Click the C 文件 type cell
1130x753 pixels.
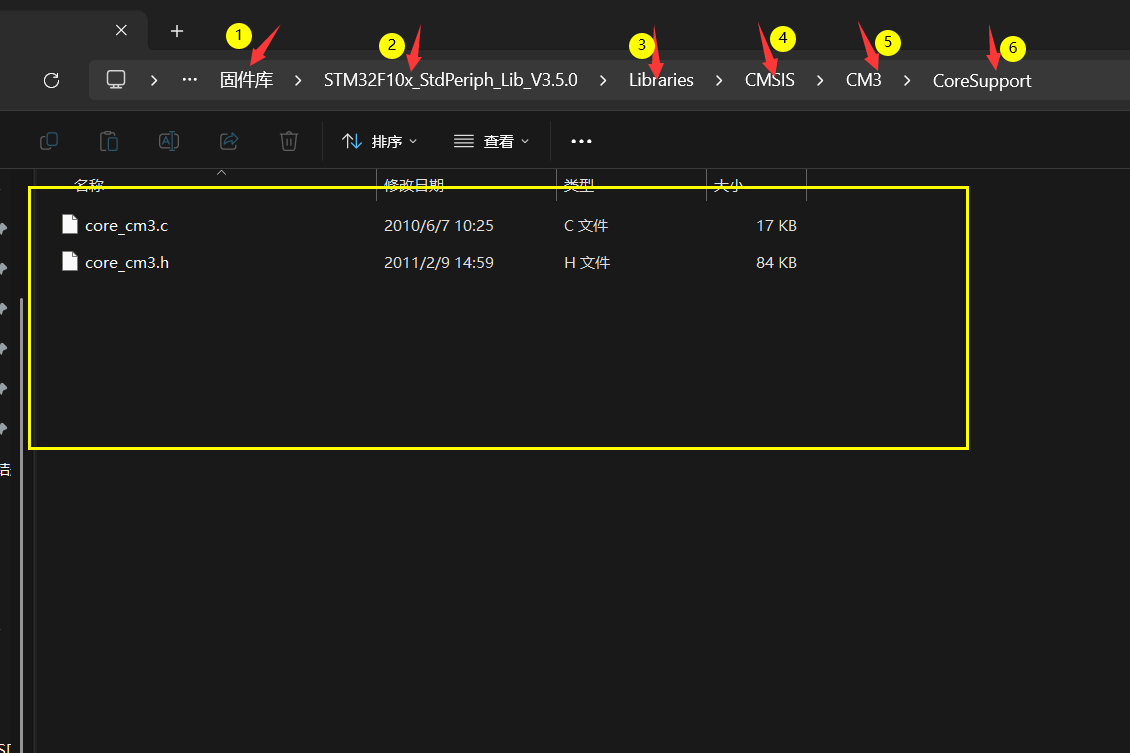point(586,226)
